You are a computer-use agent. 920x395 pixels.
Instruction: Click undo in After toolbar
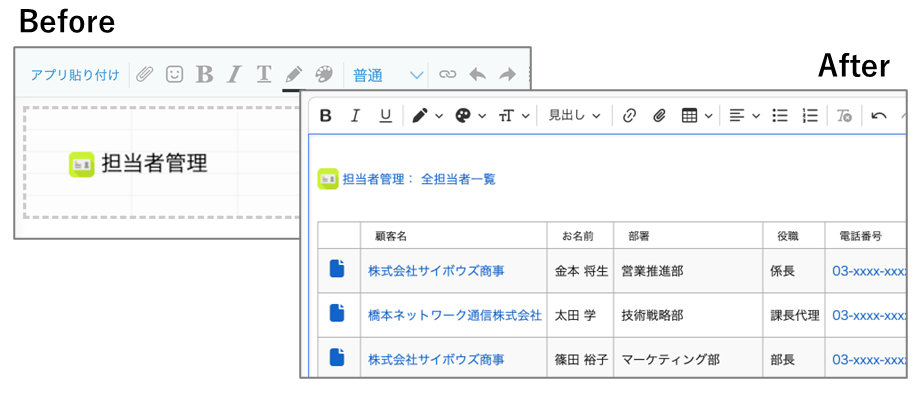[878, 116]
